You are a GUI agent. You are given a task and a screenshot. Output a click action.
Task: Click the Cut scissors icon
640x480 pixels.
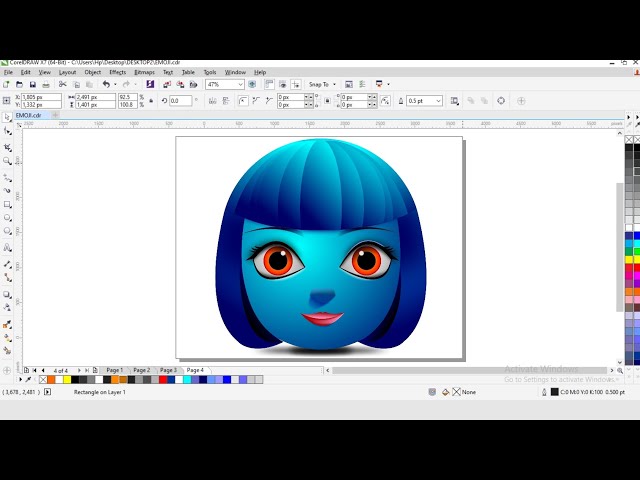click(x=62, y=84)
